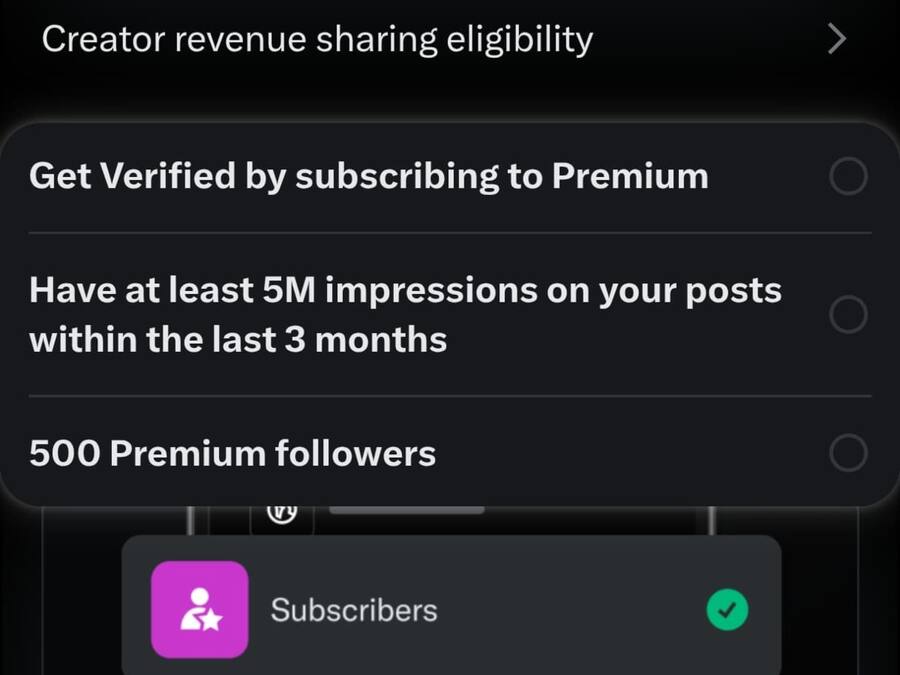Click the divider line below Get Verified
The height and width of the screenshot is (675, 900).
coord(450,234)
